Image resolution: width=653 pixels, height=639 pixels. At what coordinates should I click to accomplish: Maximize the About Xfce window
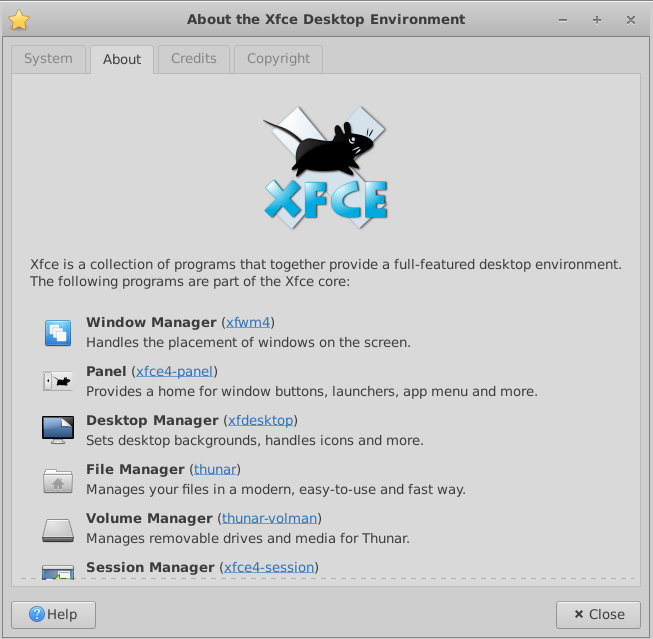(597, 20)
